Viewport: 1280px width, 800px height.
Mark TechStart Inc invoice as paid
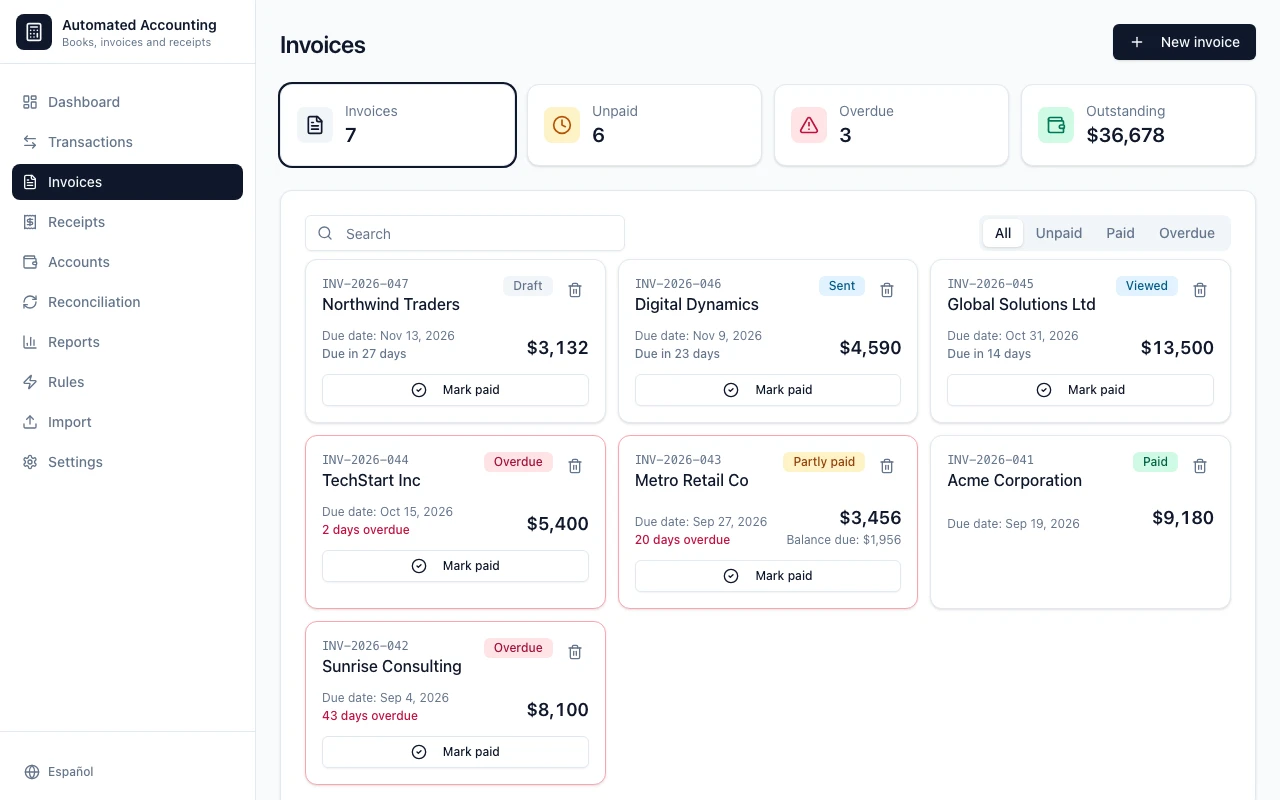[x=455, y=566]
